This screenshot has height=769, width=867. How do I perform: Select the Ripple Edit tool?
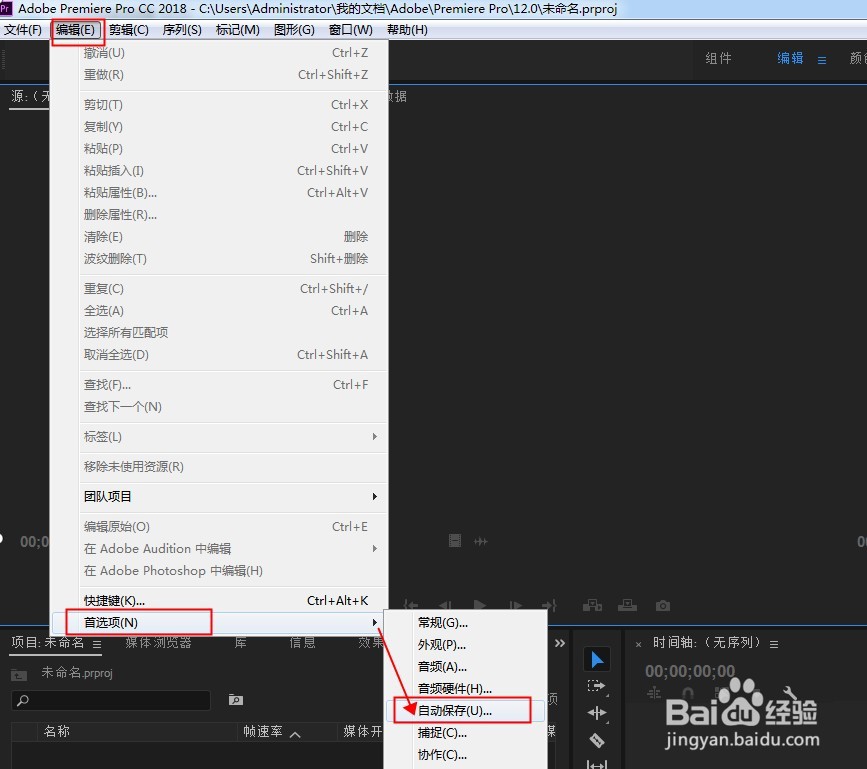tap(597, 713)
